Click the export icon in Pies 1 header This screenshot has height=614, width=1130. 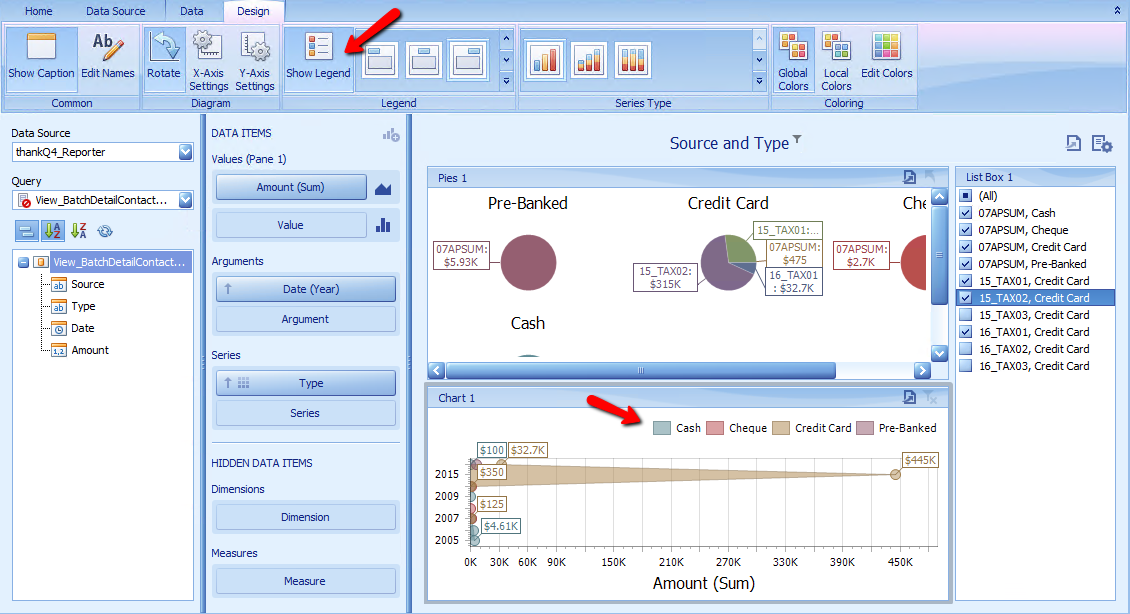point(909,177)
